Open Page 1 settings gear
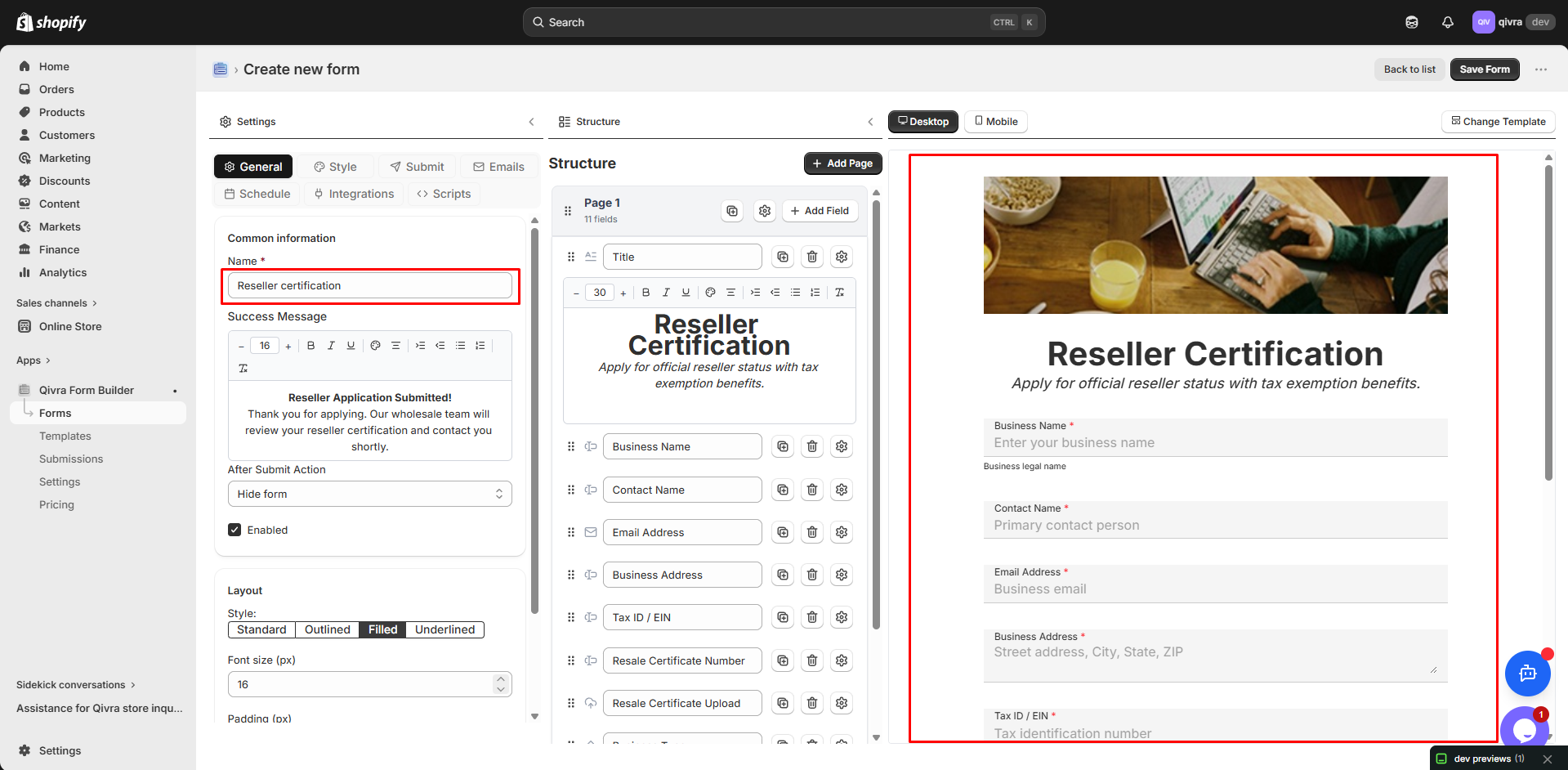The image size is (1568, 770). [x=765, y=211]
